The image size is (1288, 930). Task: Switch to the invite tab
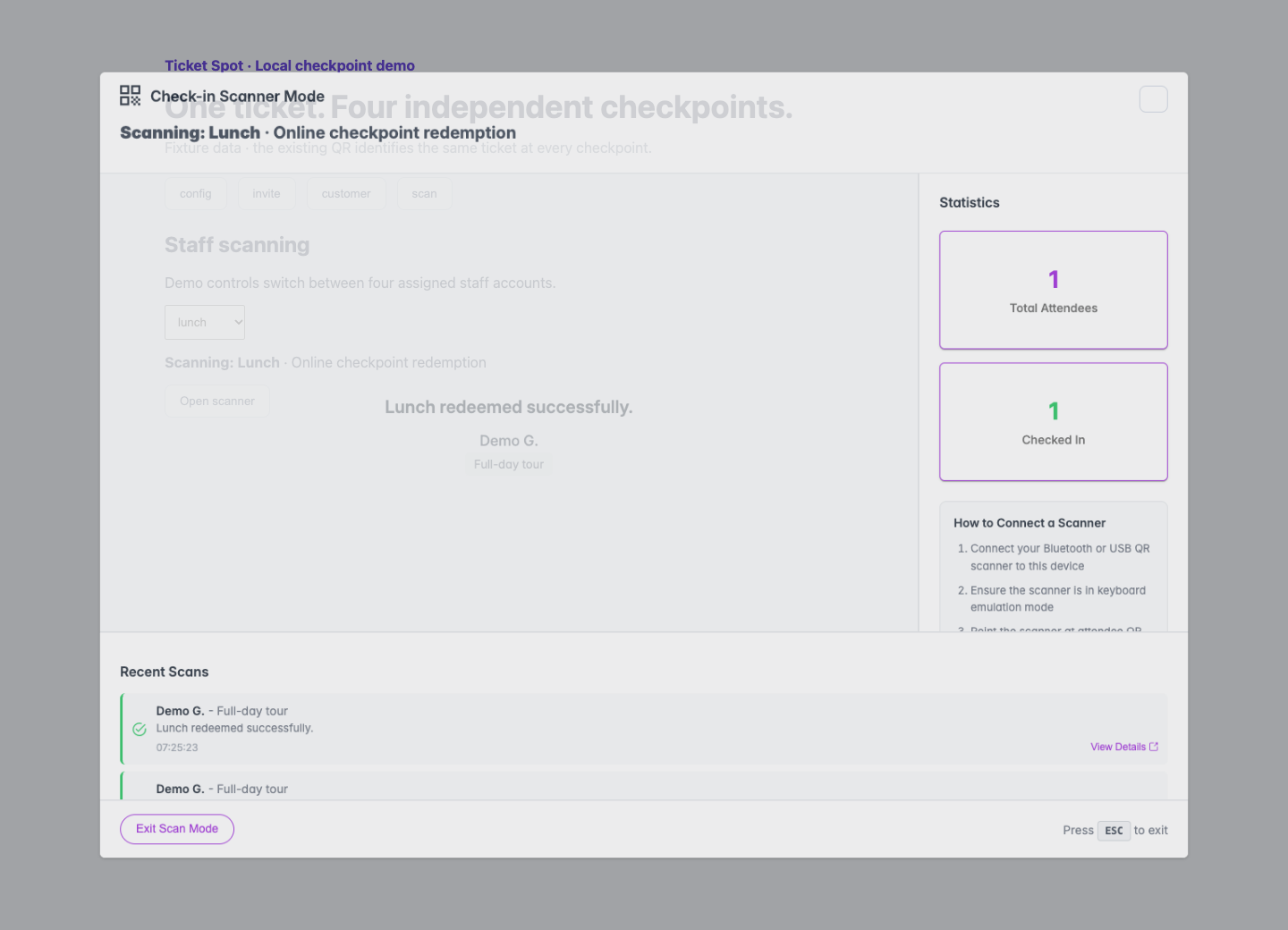coord(267,194)
